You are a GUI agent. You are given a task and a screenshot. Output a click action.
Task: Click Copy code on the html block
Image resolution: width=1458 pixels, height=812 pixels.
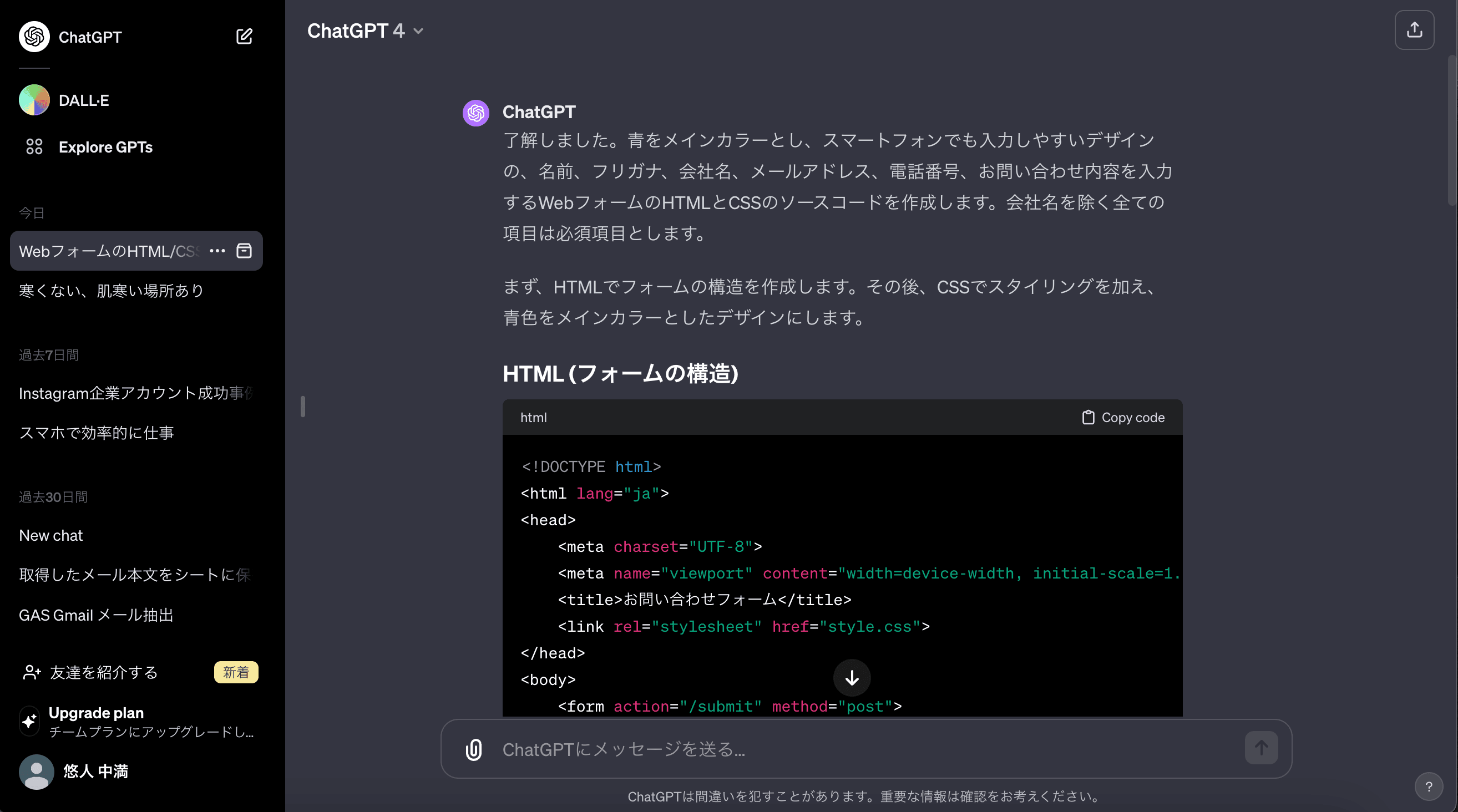pyautogui.click(x=1123, y=418)
